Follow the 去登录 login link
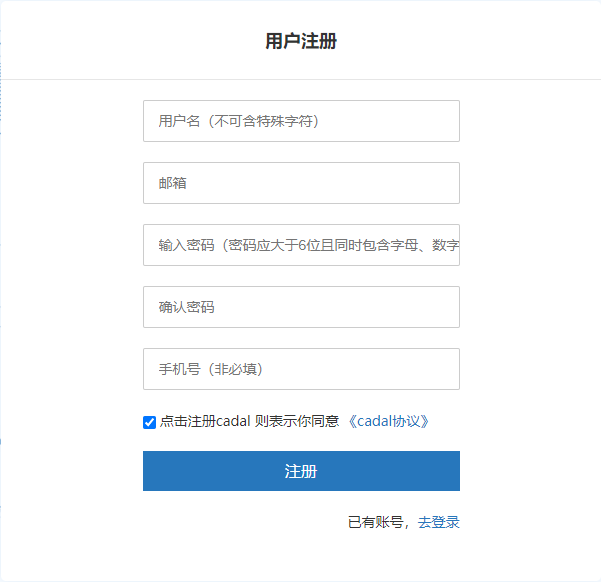Screen dimensions: 601x582 (439, 522)
